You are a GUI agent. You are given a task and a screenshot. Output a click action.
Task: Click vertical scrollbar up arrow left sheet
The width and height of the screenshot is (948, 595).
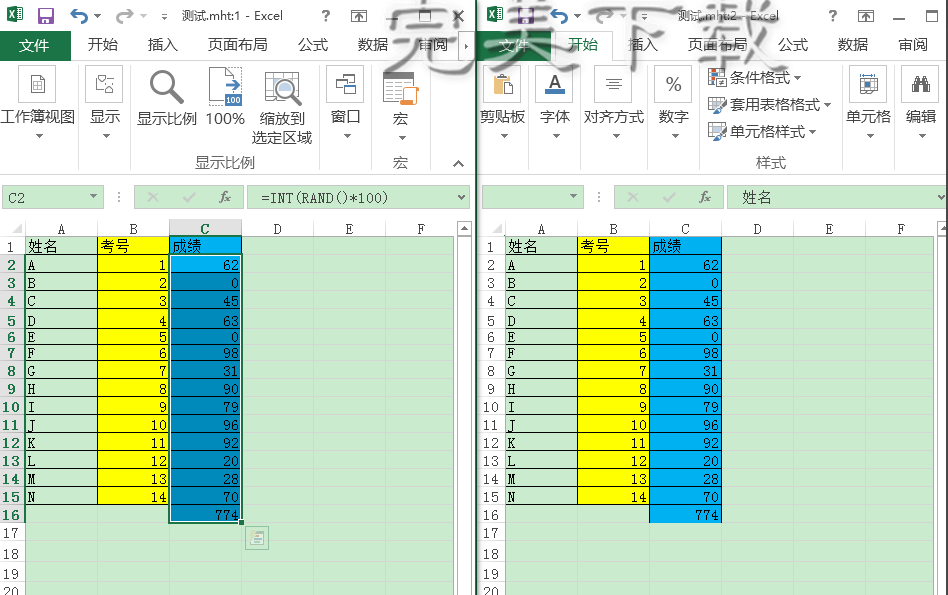(464, 229)
